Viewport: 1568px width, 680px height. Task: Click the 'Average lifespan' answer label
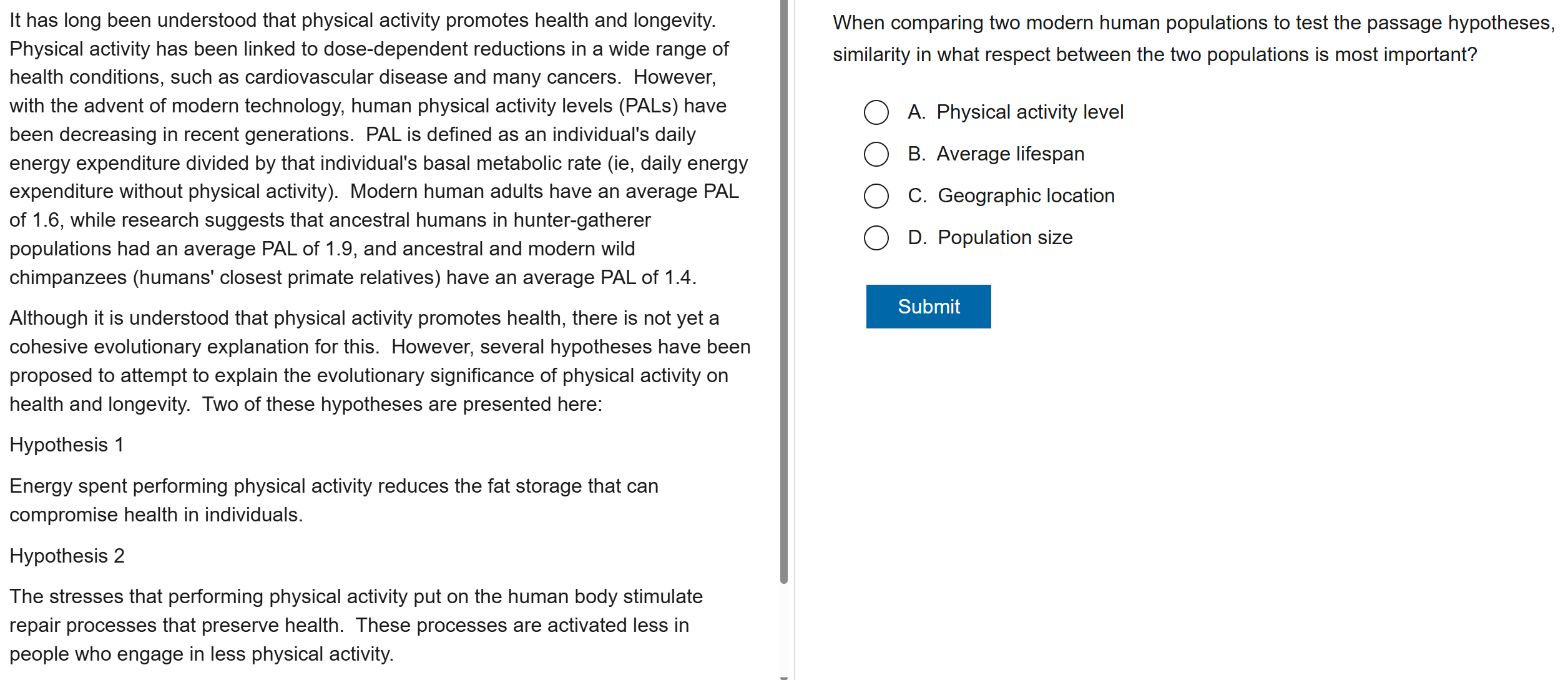(x=1010, y=154)
